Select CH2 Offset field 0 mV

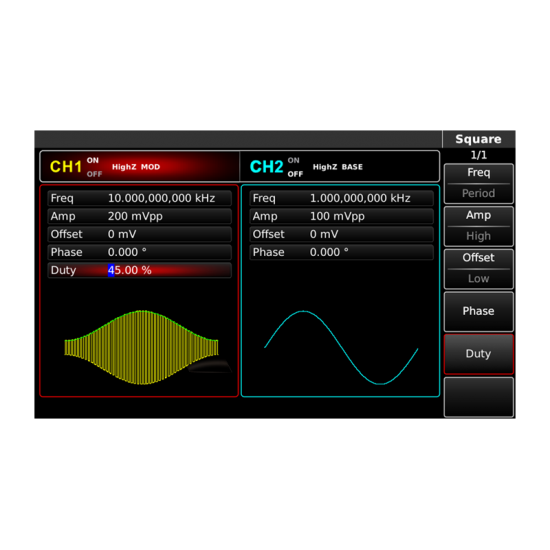click(x=342, y=234)
